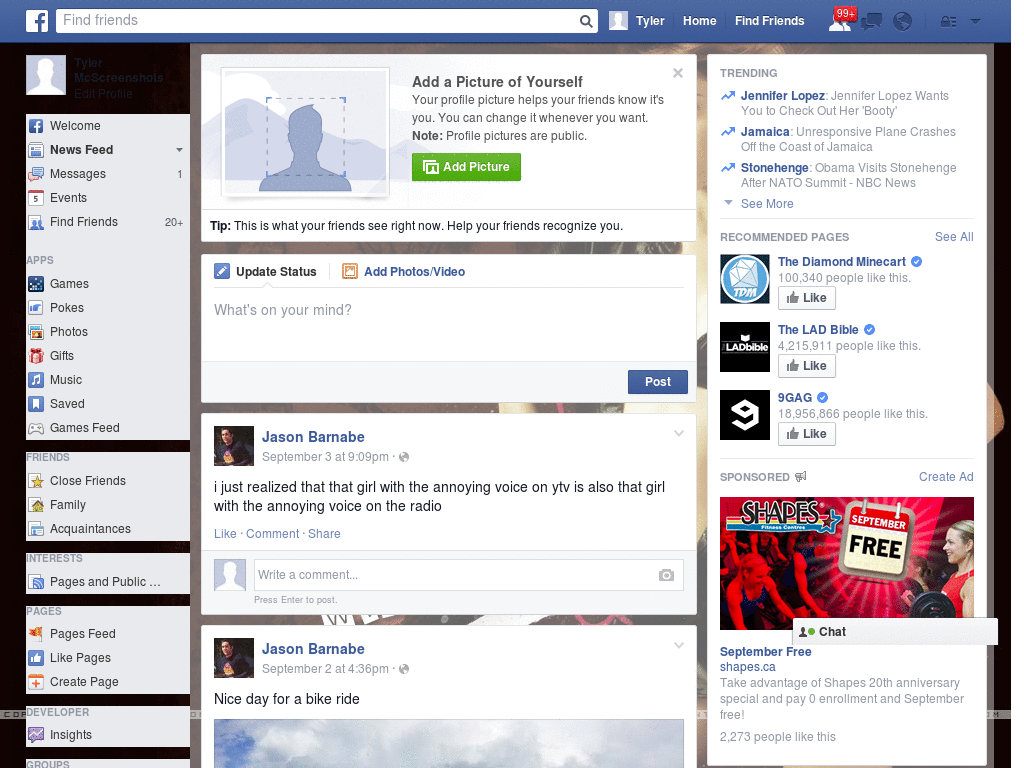This screenshot has width=1024, height=768.
Task: Click Create Ad link
Action: (946, 477)
